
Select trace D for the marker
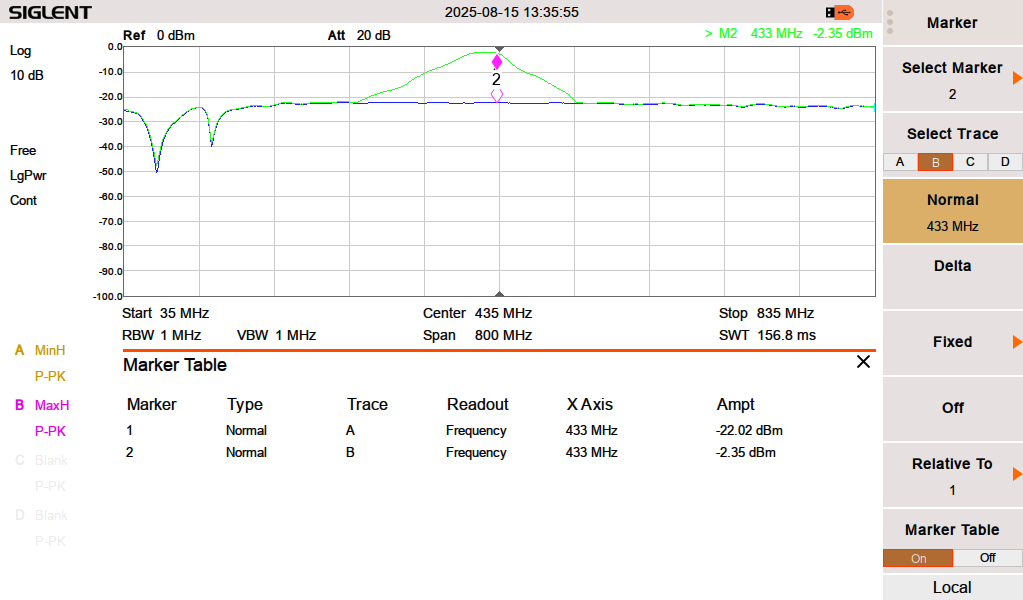pos(1005,162)
